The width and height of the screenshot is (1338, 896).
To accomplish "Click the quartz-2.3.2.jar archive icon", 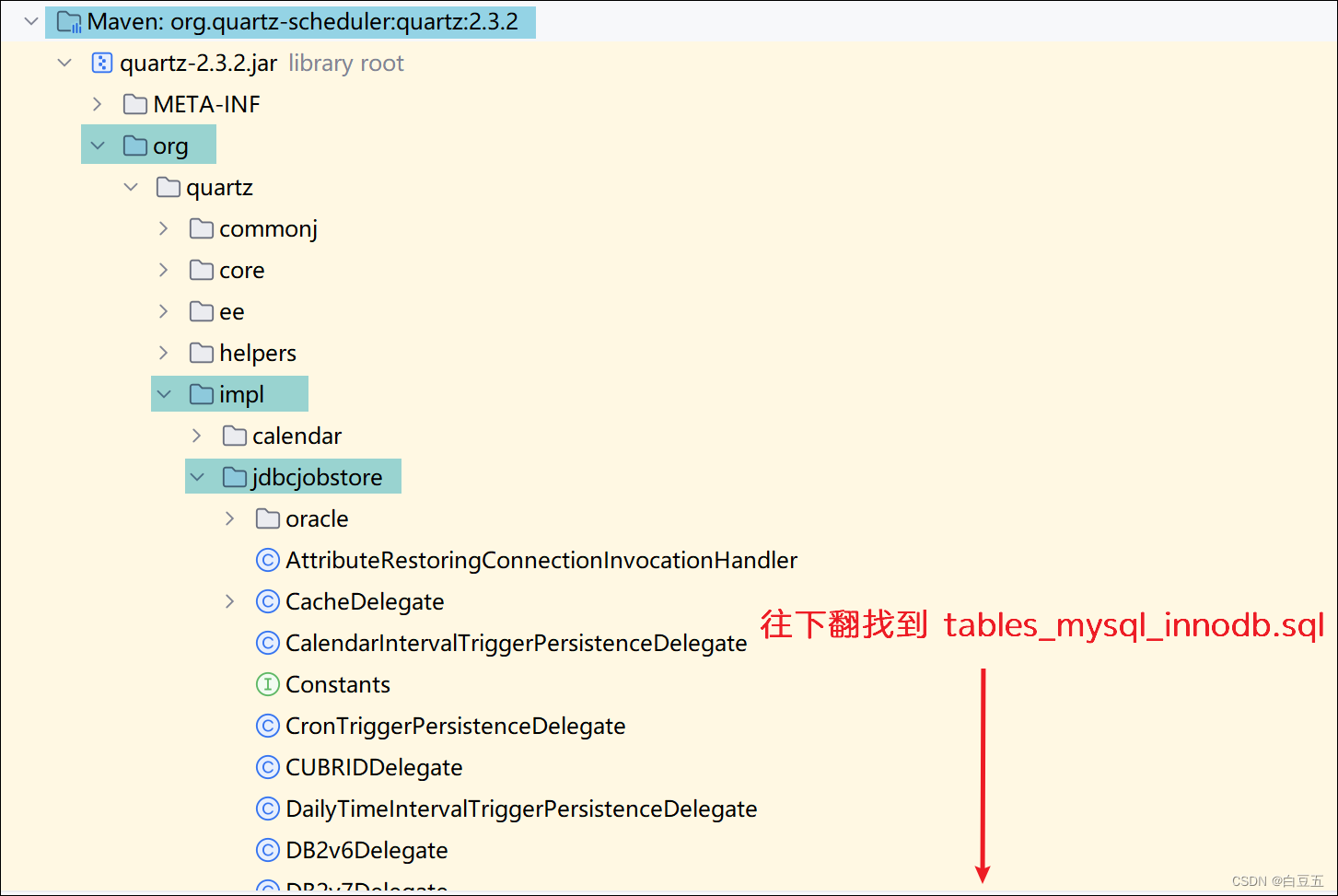I will pyautogui.click(x=102, y=63).
